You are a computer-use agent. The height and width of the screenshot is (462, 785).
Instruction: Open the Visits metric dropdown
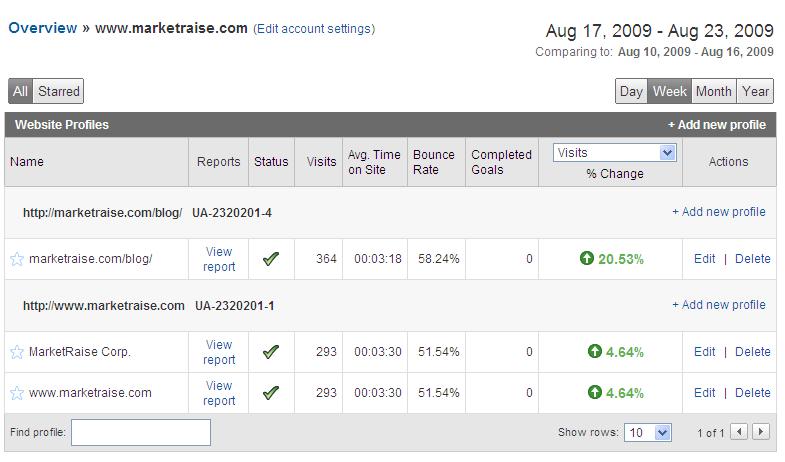pos(615,153)
